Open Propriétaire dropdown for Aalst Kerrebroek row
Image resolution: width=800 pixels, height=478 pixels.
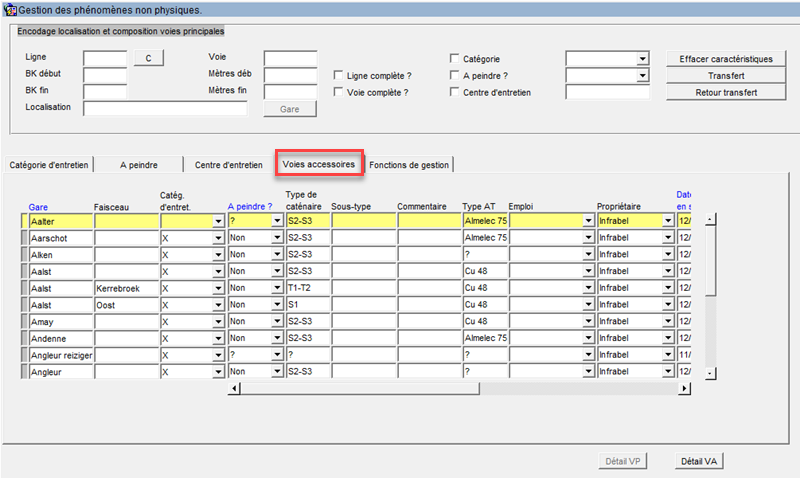[668, 288]
